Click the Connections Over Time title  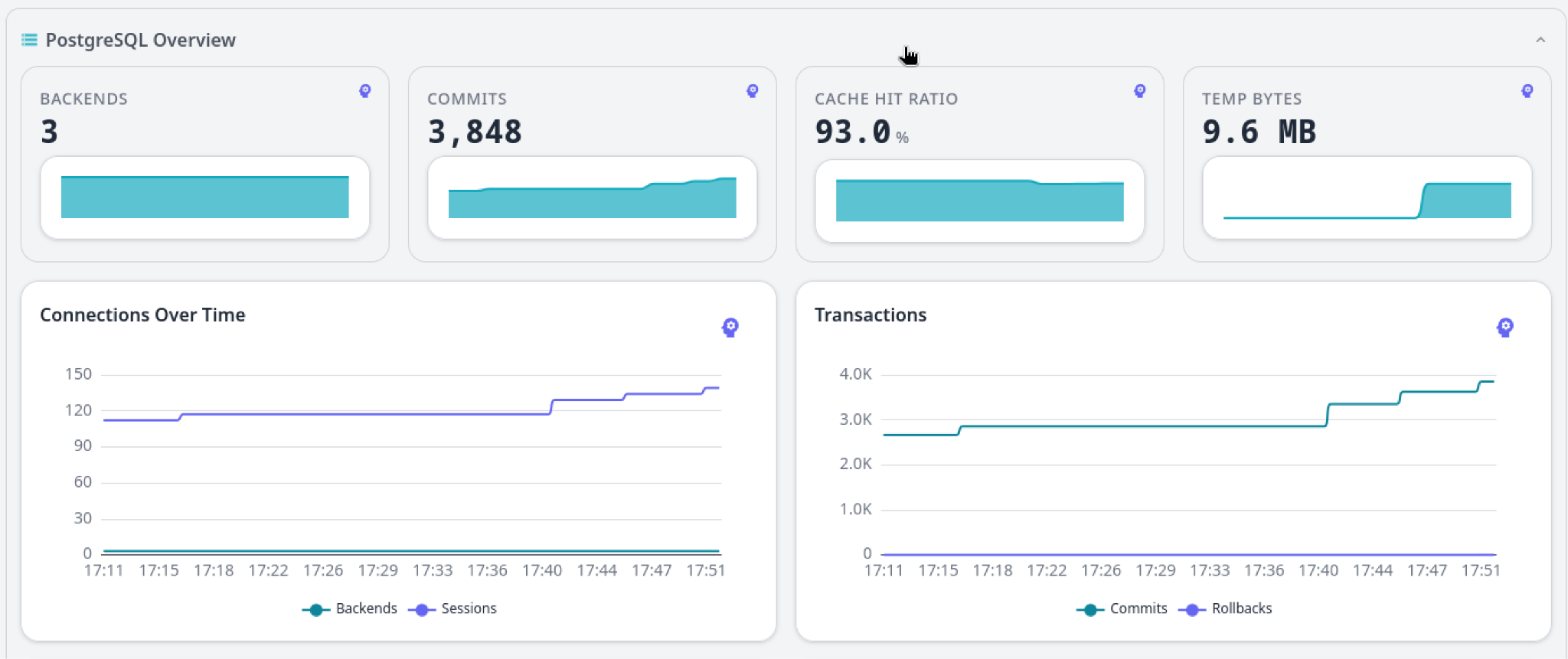click(x=142, y=315)
